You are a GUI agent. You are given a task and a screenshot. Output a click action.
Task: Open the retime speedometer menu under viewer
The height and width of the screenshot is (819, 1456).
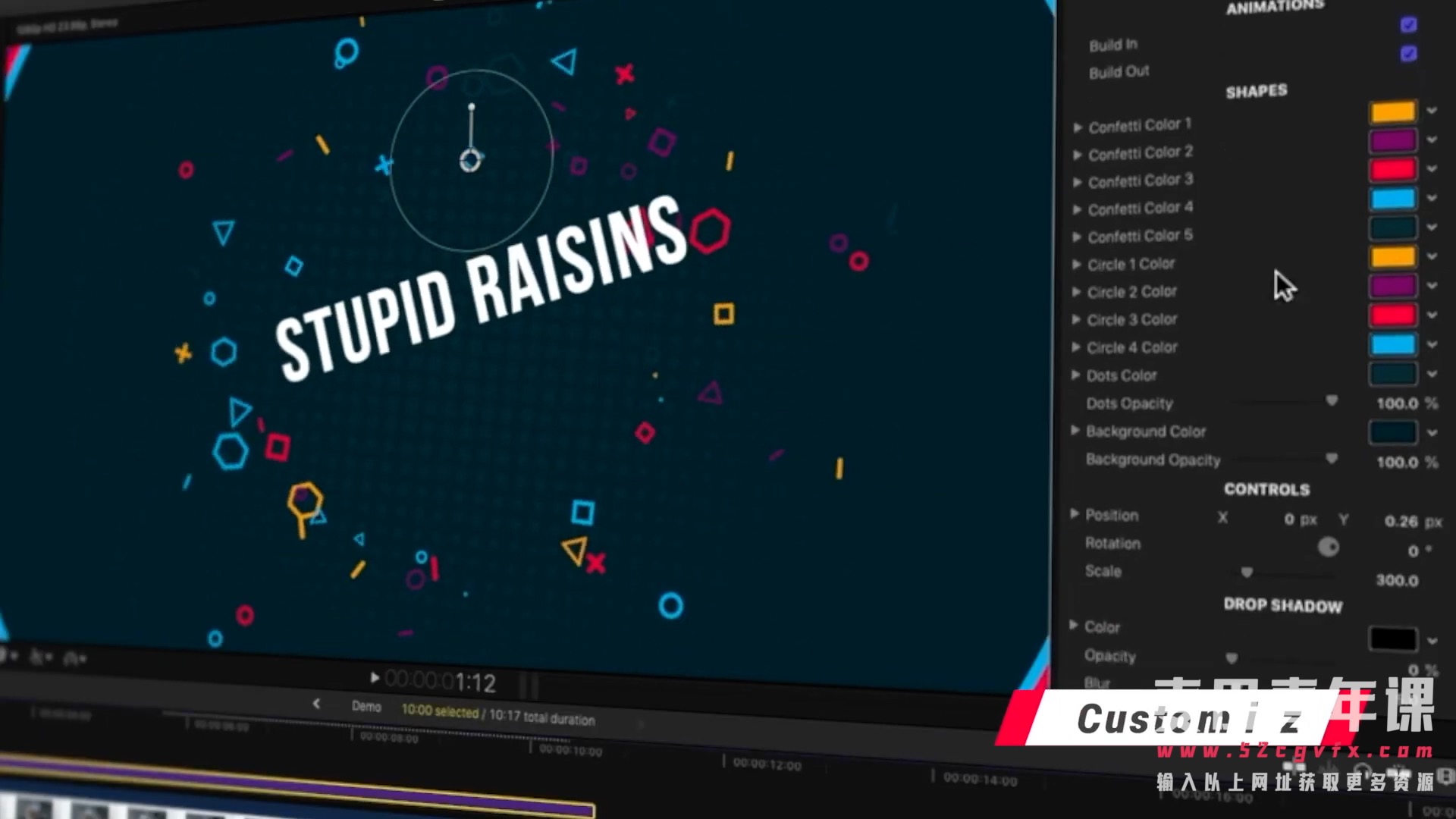coord(74,659)
